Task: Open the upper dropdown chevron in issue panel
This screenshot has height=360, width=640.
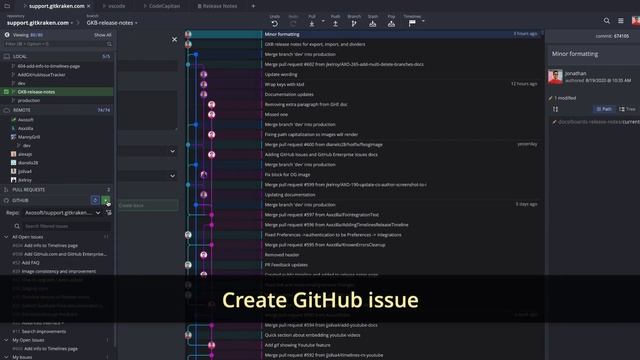Action: click(x=172, y=151)
